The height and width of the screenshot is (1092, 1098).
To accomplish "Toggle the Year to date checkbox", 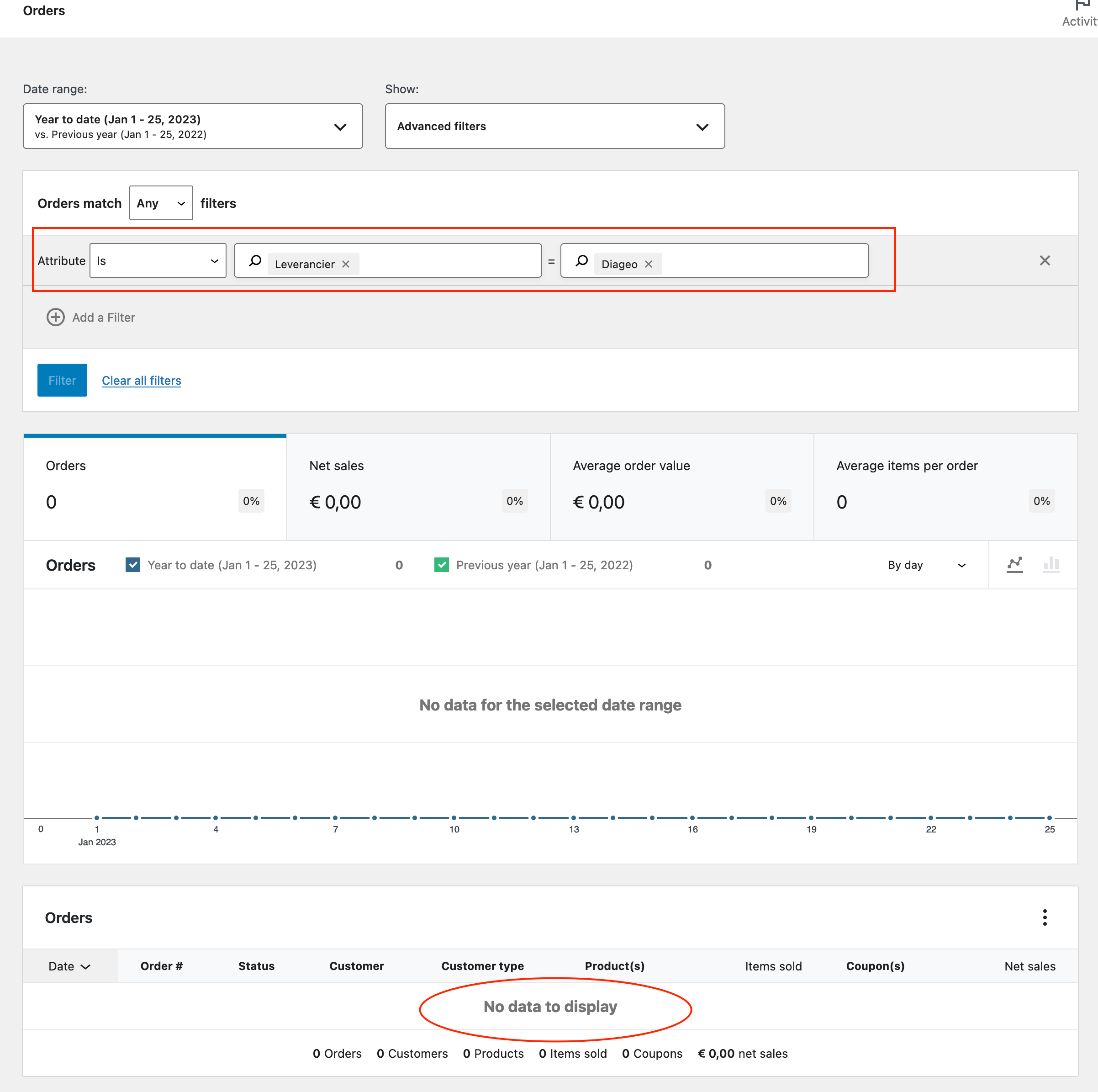I will point(133,565).
